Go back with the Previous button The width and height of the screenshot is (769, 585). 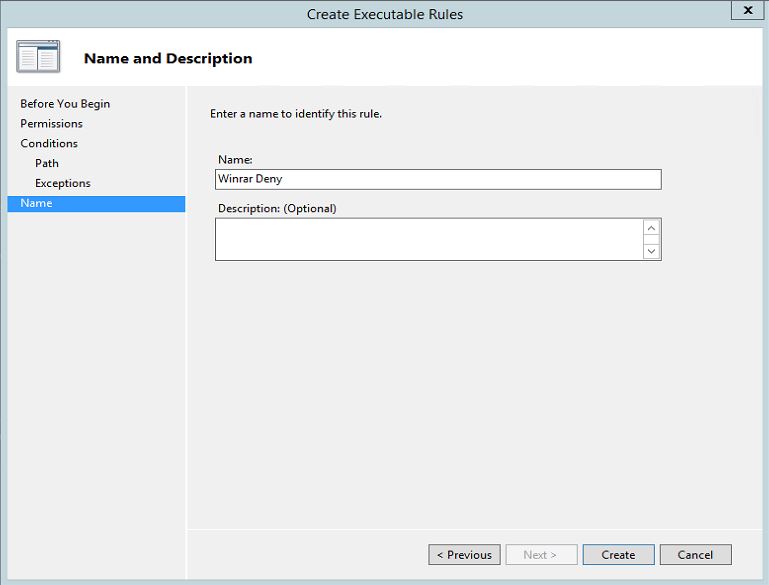click(x=464, y=555)
